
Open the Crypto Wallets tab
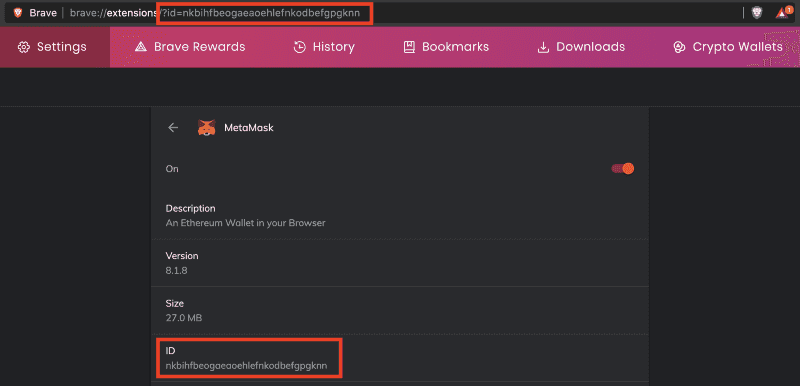tap(728, 47)
